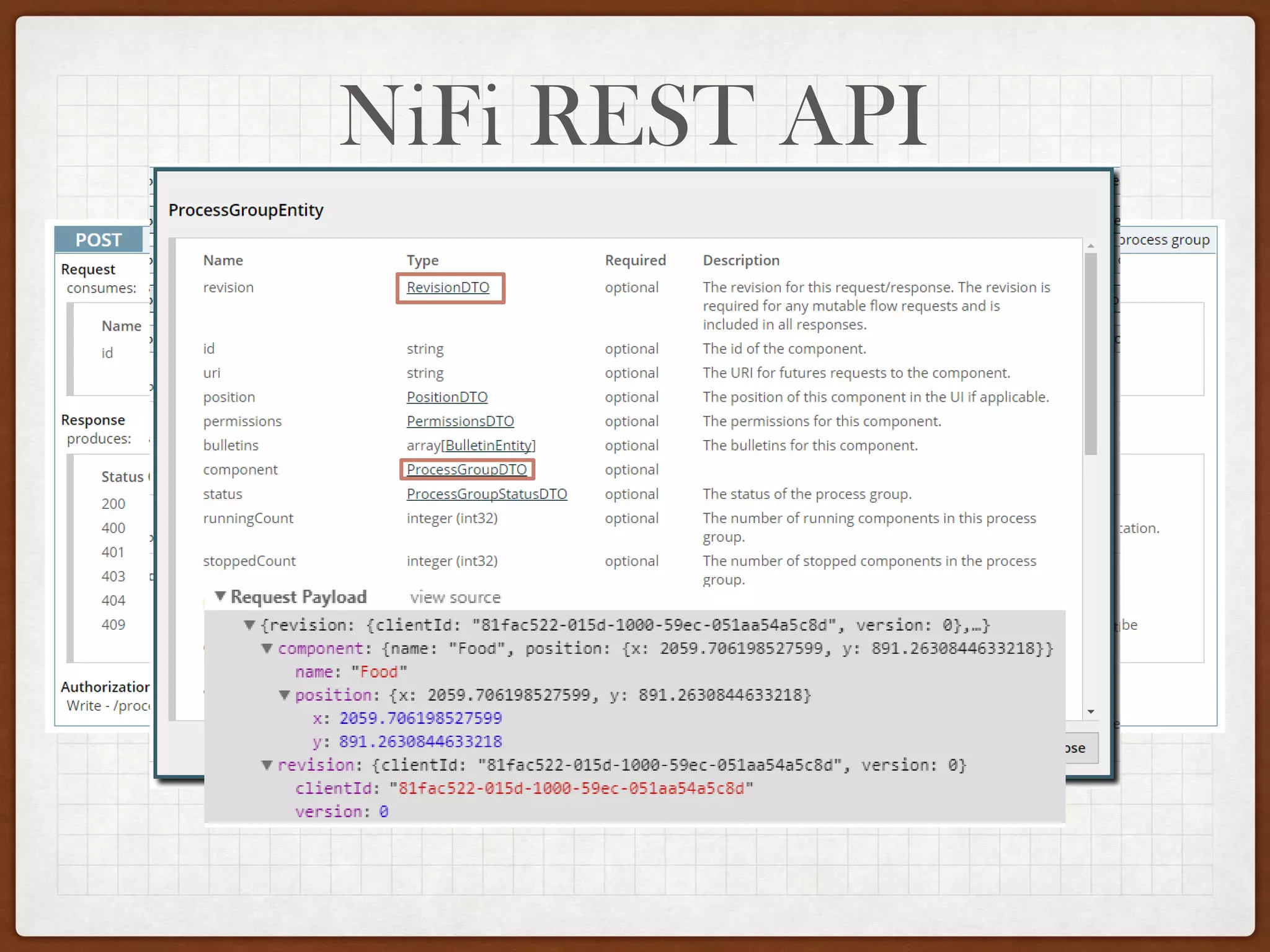Open the ProcessGroupStatusDTO type link
The image size is (1270, 952).
pyautogui.click(x=487, y=494)
